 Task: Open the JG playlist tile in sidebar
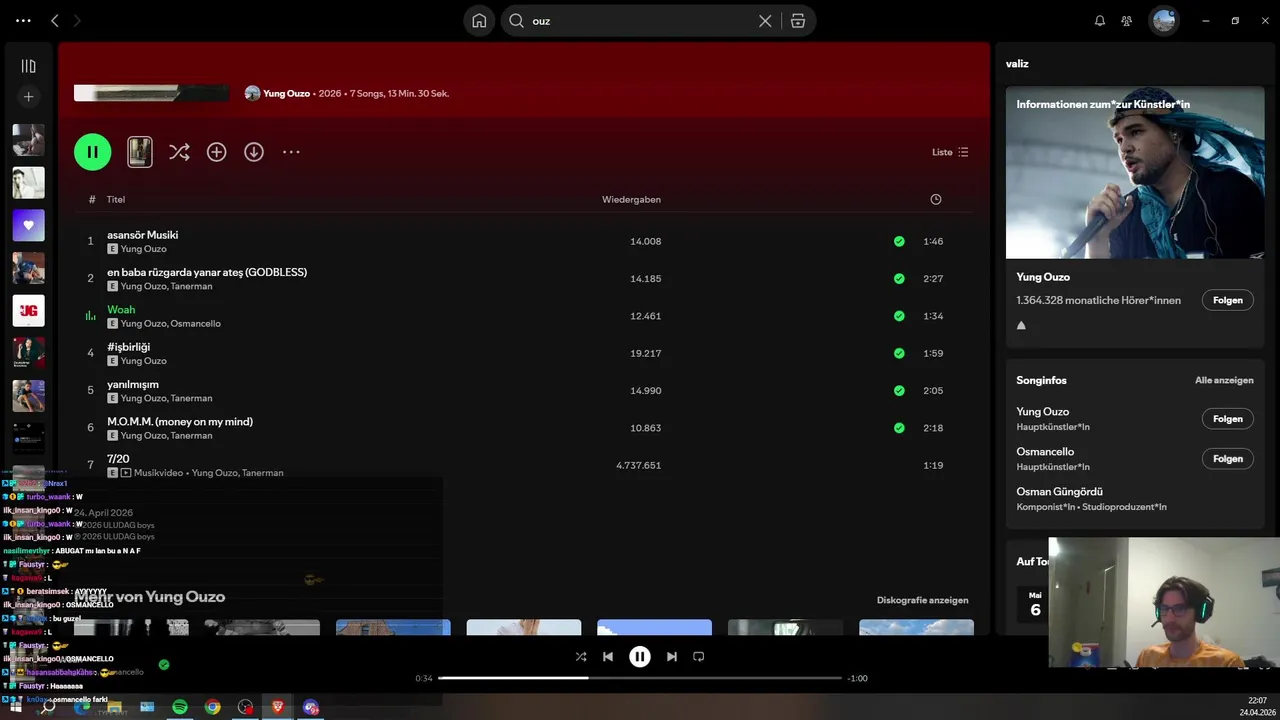pos(28,310)
